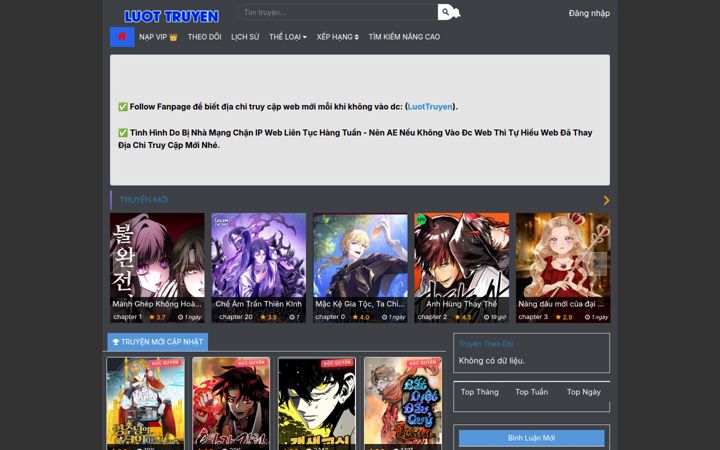Open the THỂ LOẠI dropdown

288,37
